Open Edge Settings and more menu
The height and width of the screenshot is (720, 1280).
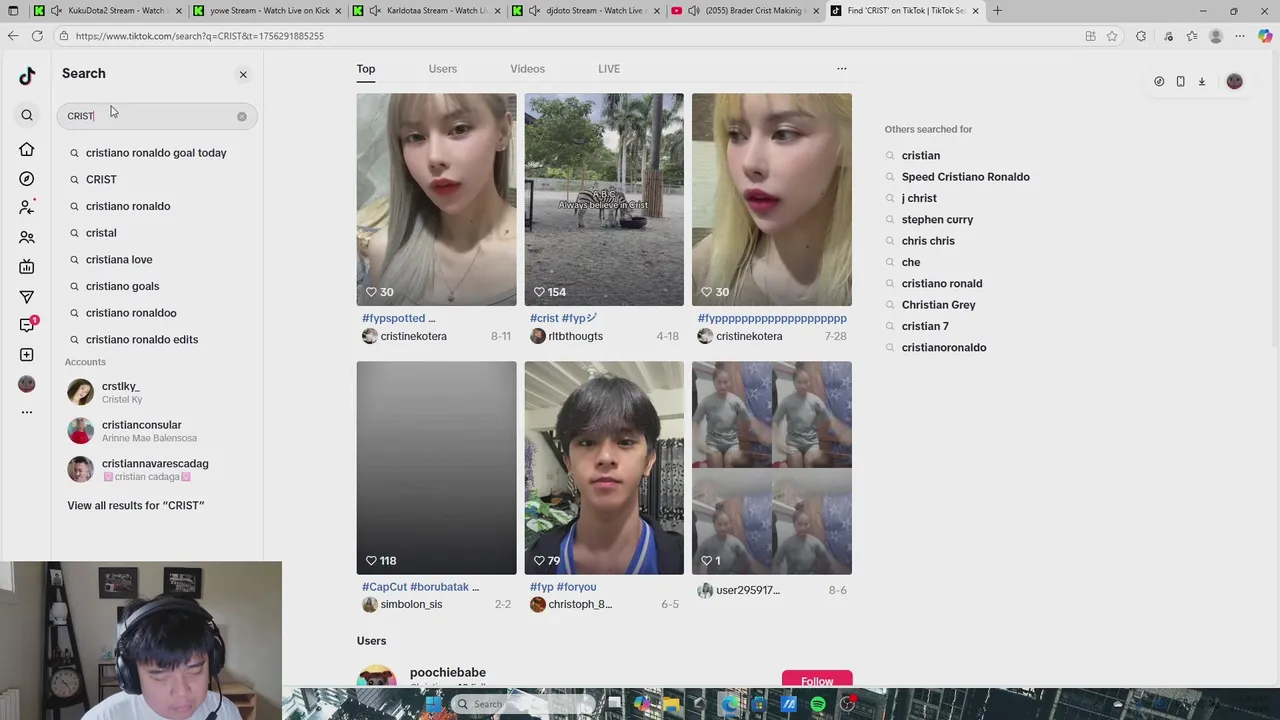1240,36
